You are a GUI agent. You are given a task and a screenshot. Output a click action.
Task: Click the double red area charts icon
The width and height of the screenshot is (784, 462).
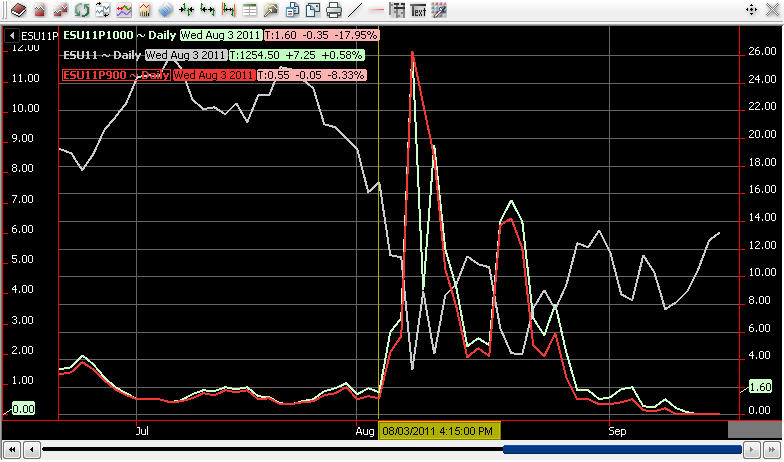point(61,10)
